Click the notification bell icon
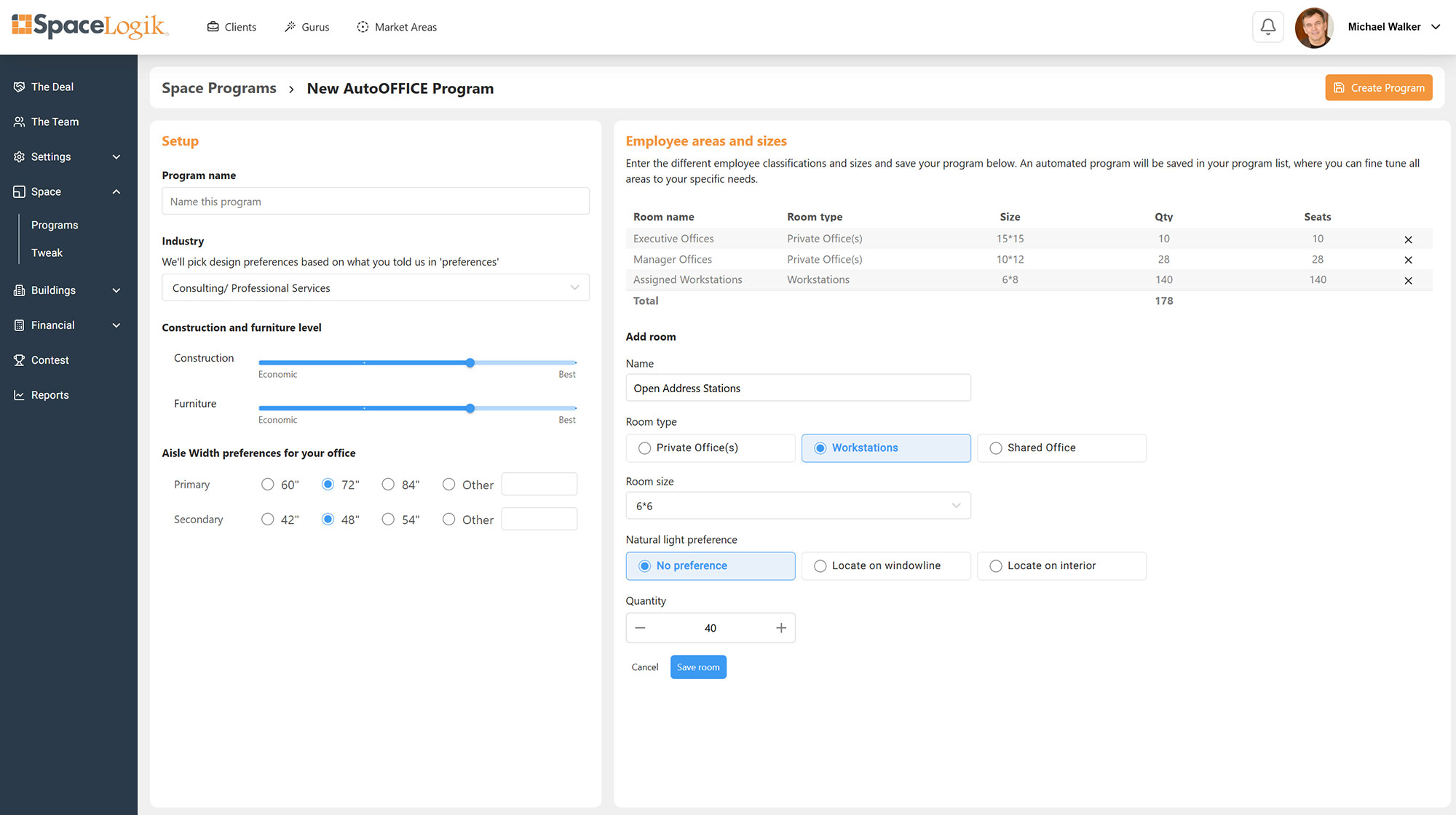 point(1267,27)
